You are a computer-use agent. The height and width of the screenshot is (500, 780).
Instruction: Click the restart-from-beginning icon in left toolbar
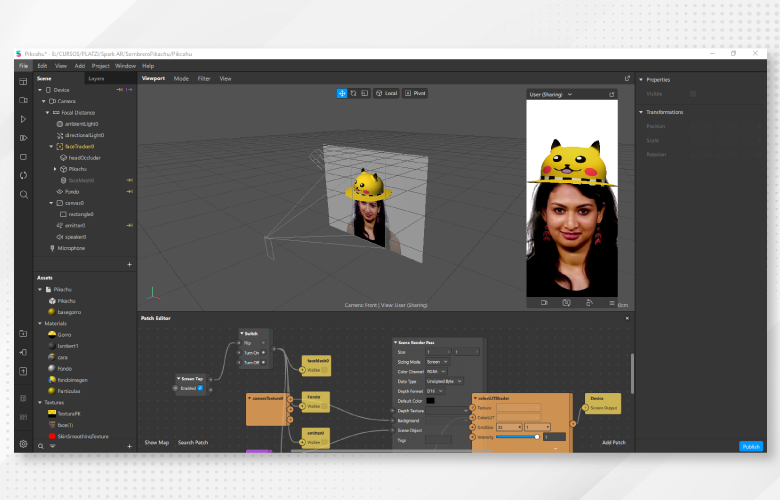tap(23, 138)
